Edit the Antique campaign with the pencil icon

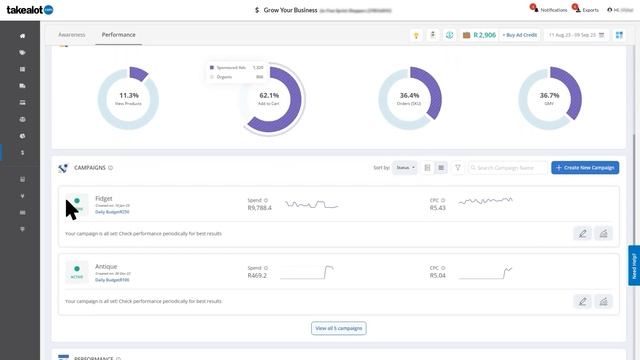[x=582, y=302]
